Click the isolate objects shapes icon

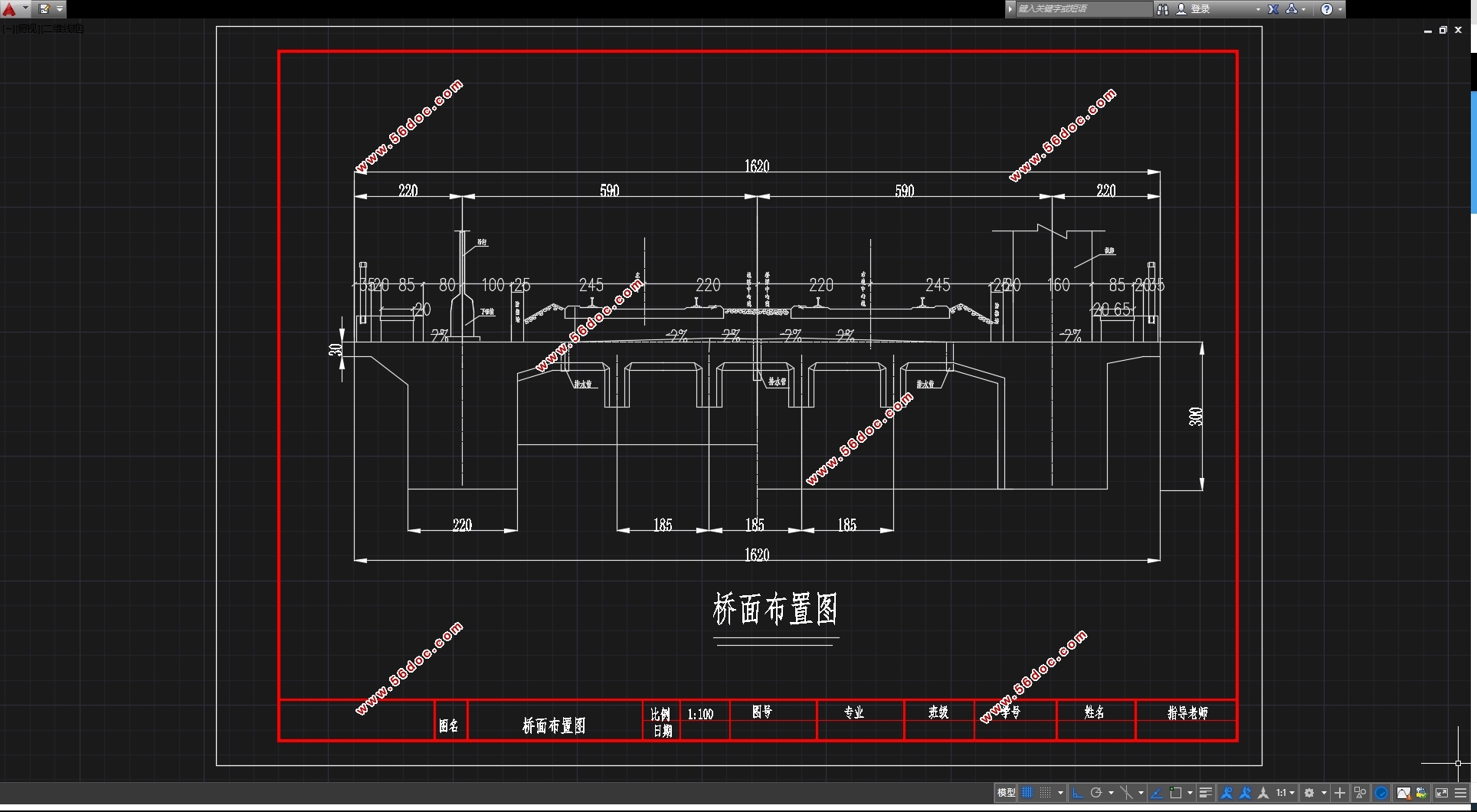[x=1360, y=793]
